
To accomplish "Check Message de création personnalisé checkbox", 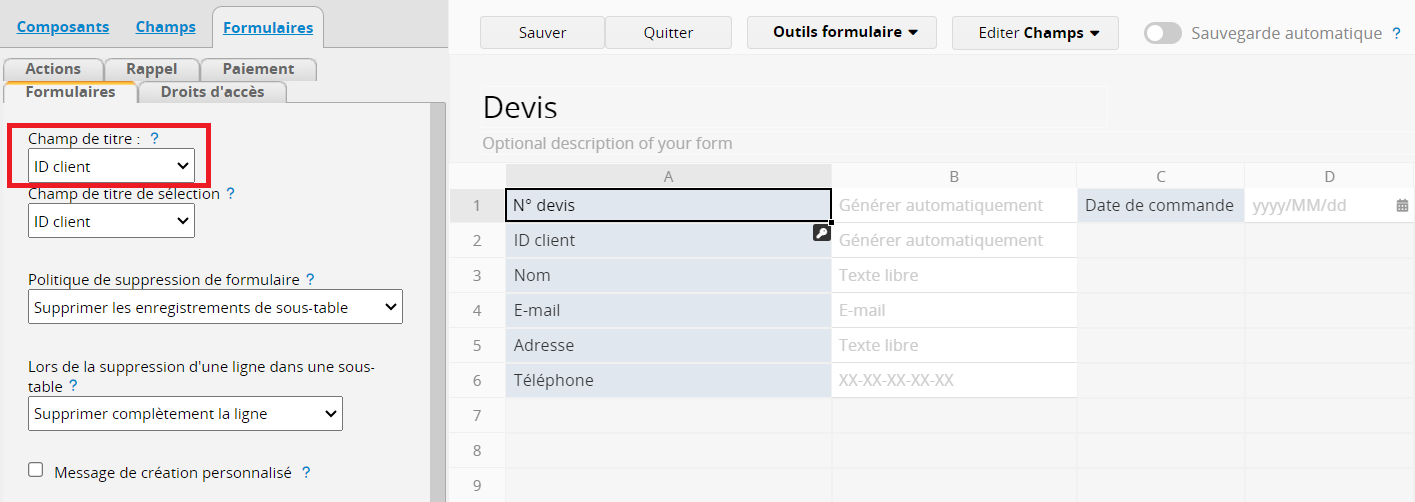I will pyautogui.click(x=36, y=470).
